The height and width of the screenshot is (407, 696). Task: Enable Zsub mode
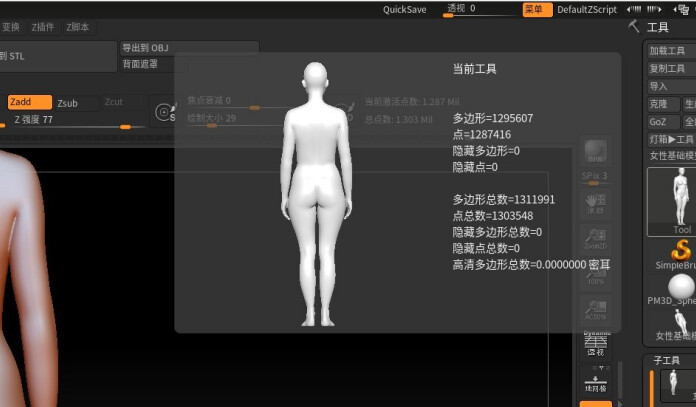(76, 103)
